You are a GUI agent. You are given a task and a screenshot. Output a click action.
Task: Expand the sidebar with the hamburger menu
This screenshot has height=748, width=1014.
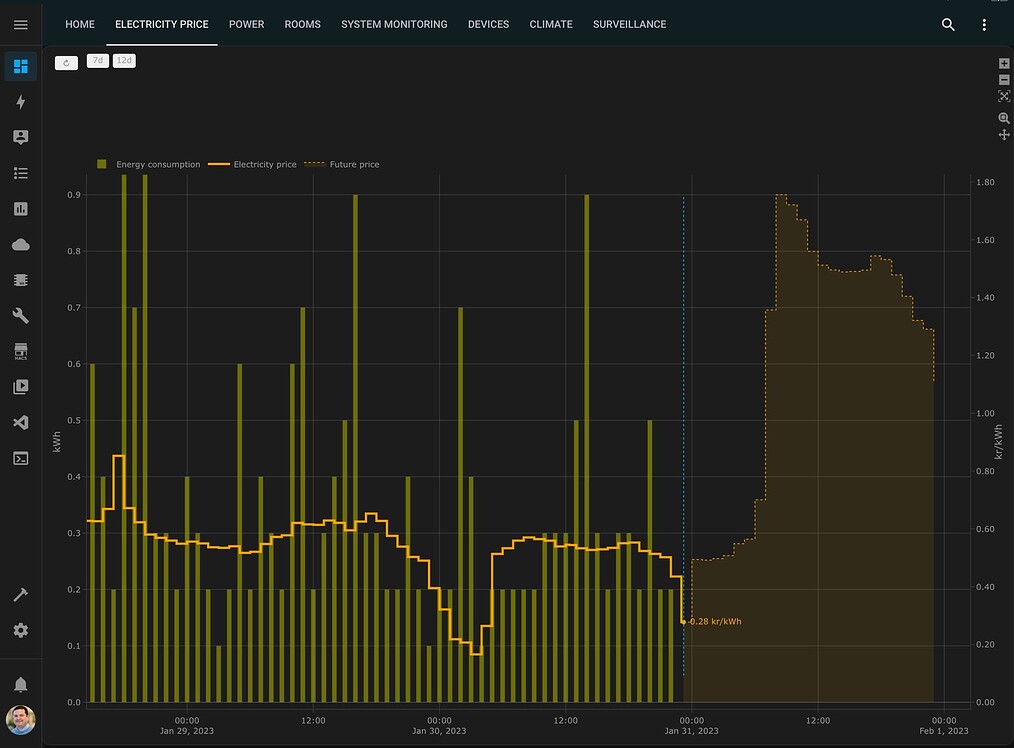coord(20,24)
